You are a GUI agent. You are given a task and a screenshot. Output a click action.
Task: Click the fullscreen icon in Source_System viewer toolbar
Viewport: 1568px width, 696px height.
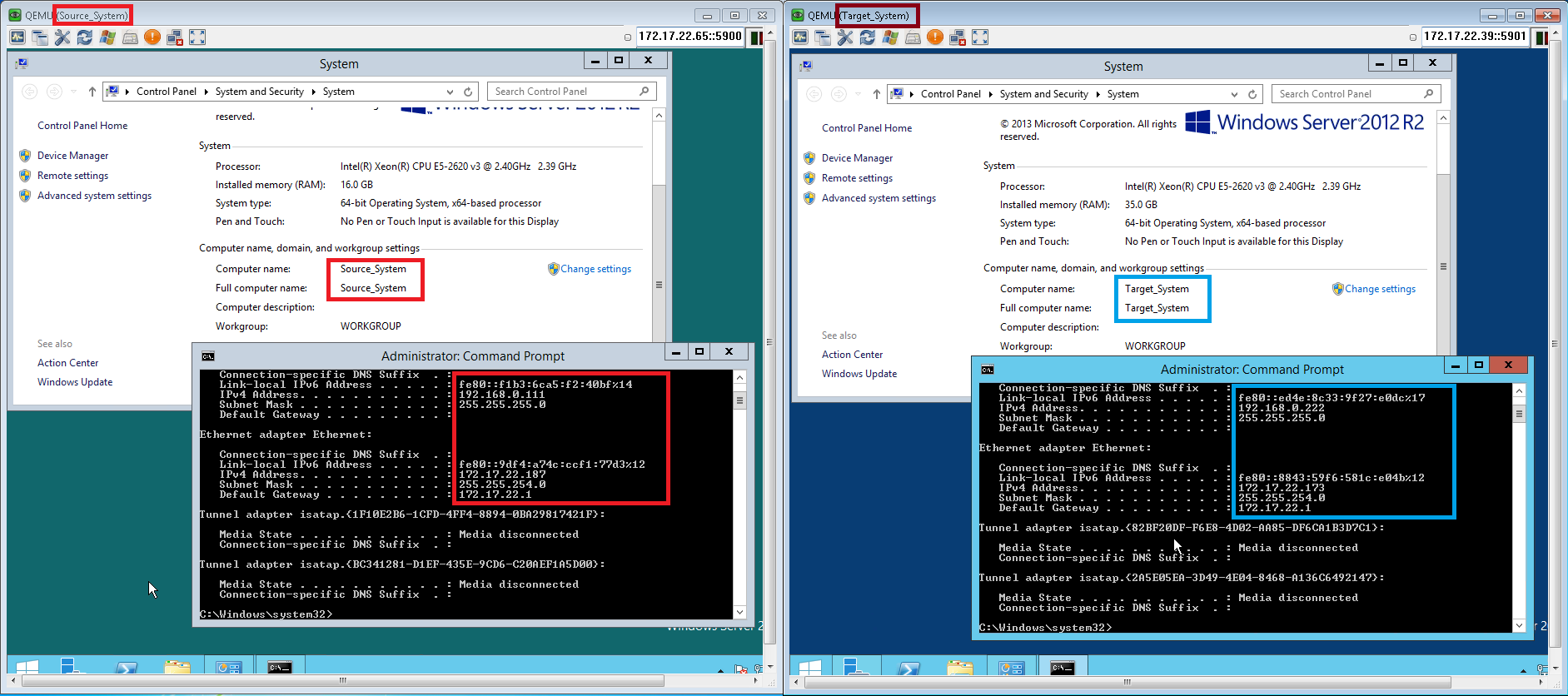(197, 37)
